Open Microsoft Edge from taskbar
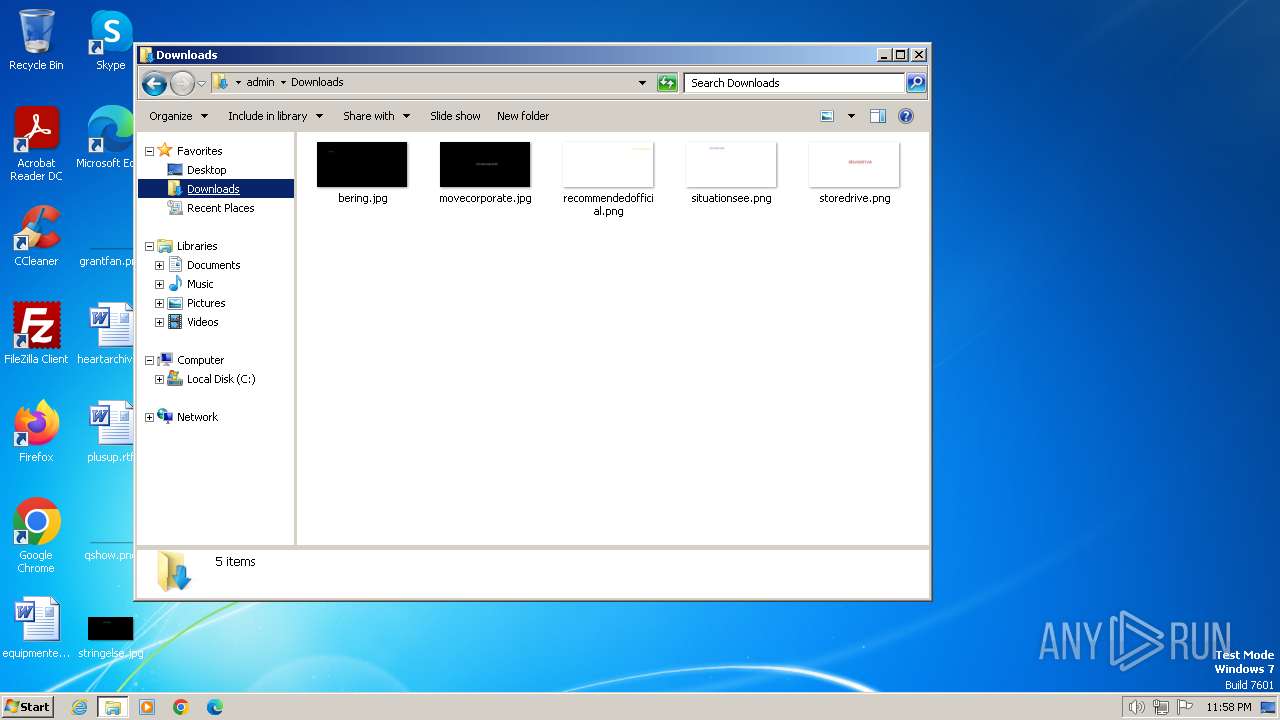Image resolution: width=1280 pixels, height=720 pixels. (x=215, y=707)
